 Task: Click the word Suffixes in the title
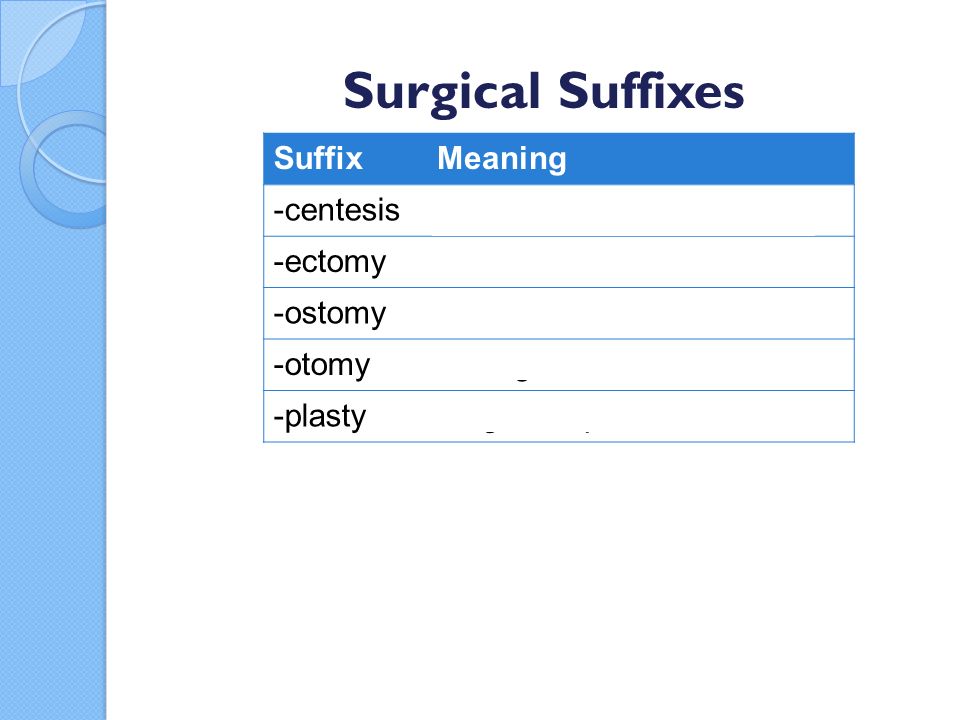point(651,91)
